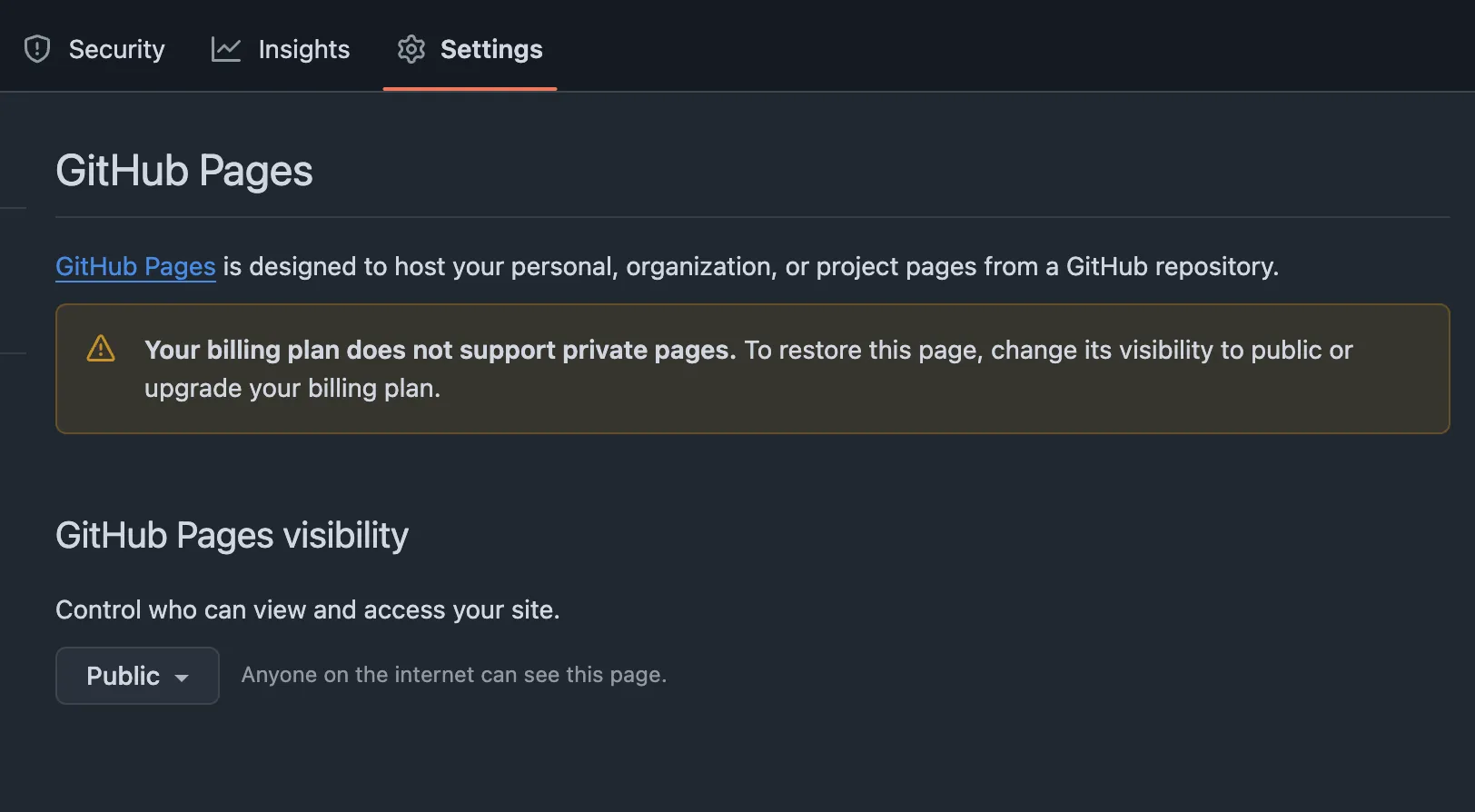Open the GitHub Pages documentation link

135,266
